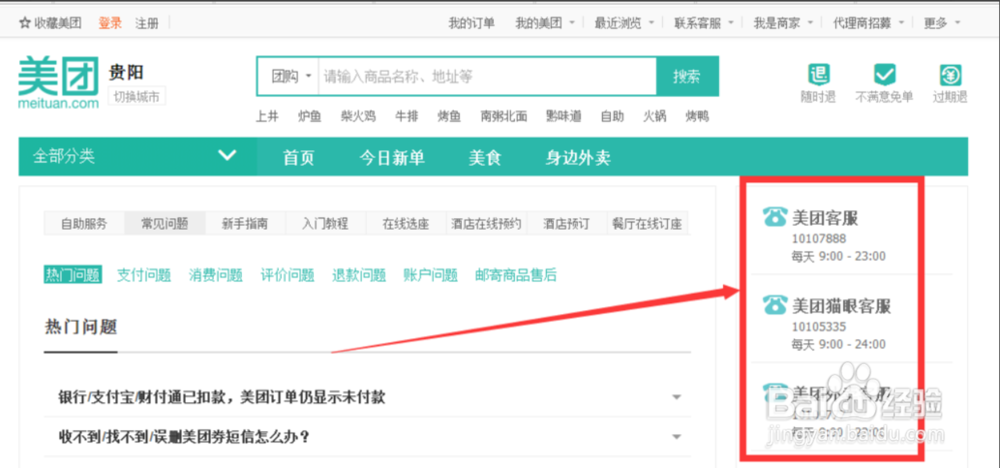
Task: Open 今日新单 navigation item
Action: tap(392, 158)
